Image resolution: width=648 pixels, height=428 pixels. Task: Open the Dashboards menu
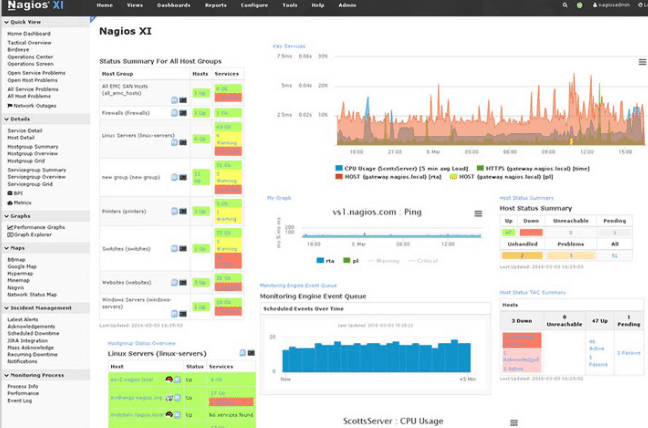(174, 5)
